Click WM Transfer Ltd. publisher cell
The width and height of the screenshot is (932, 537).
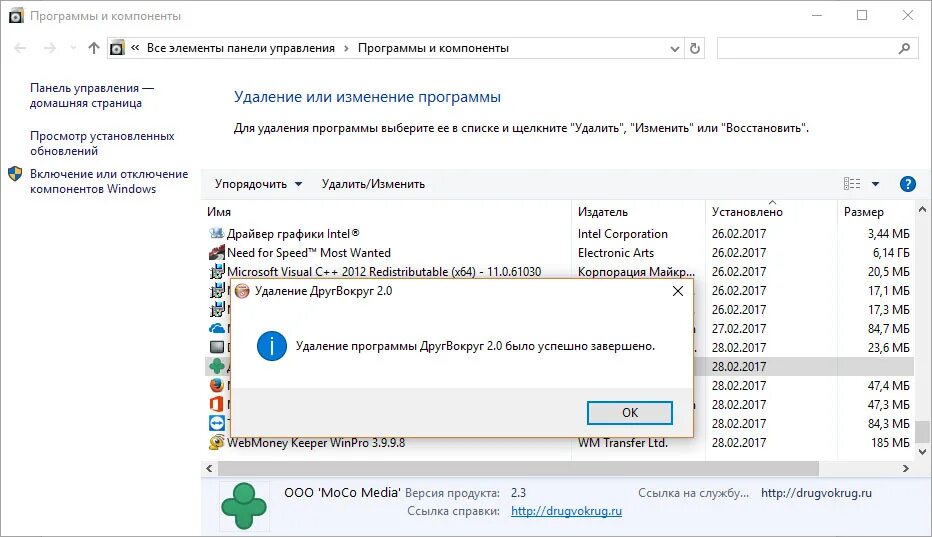coord(622,442)
